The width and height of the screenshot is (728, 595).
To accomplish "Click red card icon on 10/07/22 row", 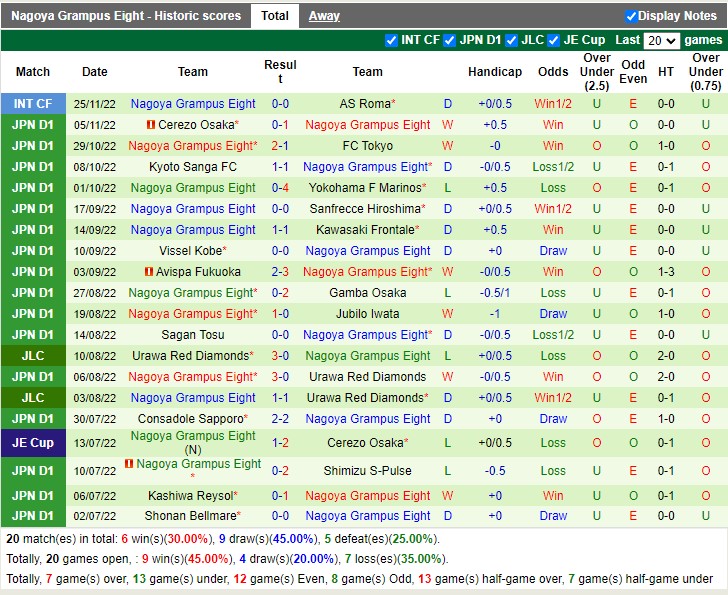I will point(129,464).
